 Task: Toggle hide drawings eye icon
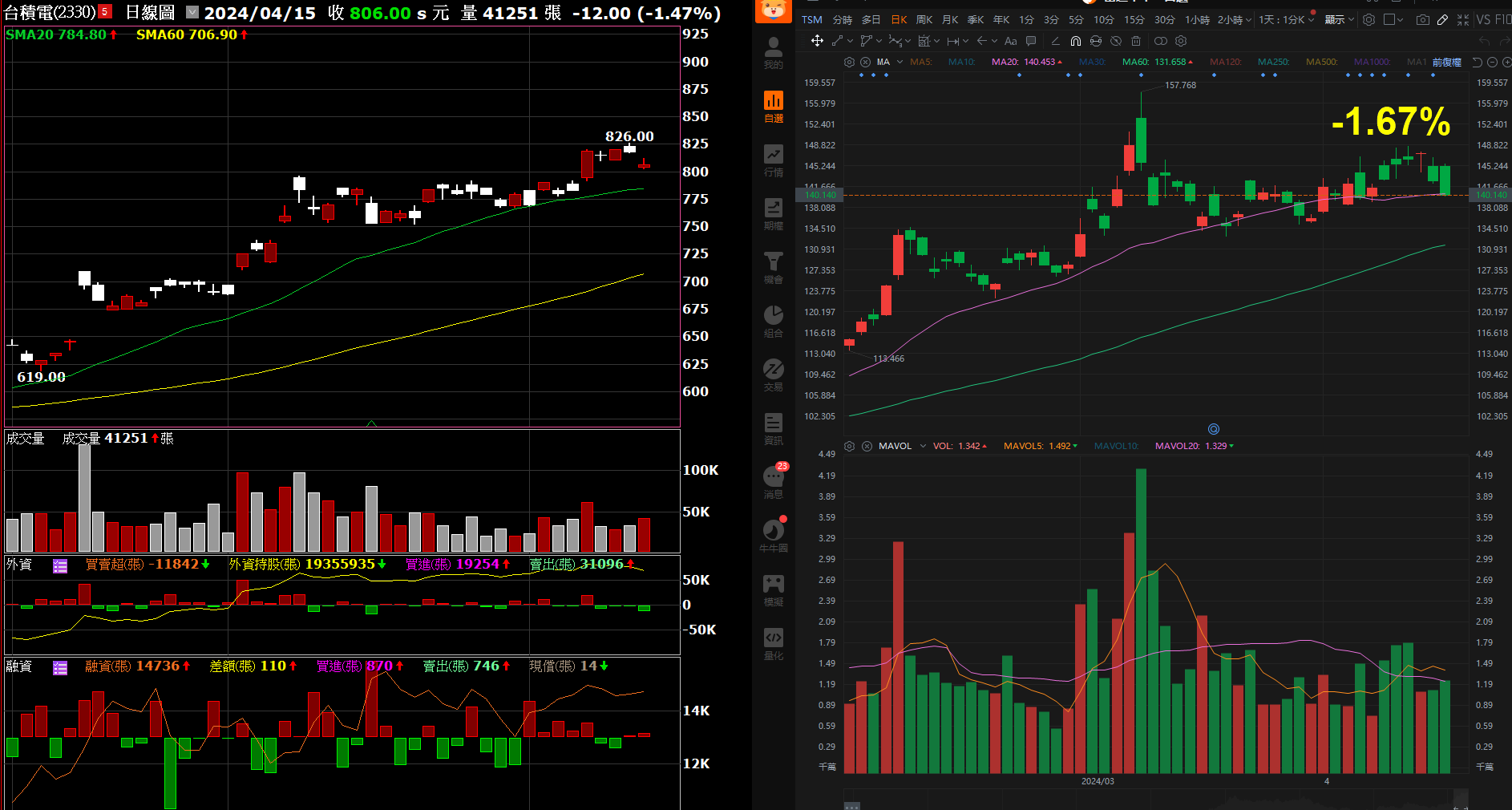click(1116, 41)
